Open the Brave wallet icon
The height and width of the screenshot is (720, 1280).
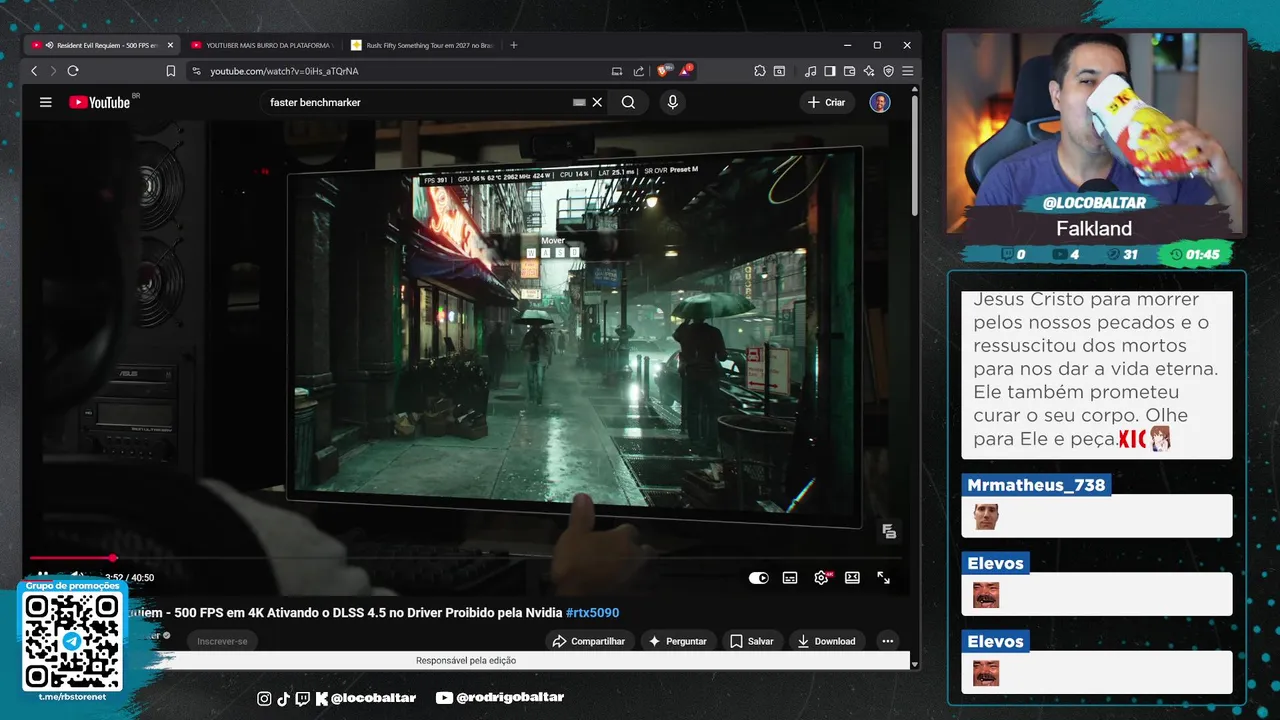tap(849, 71)
